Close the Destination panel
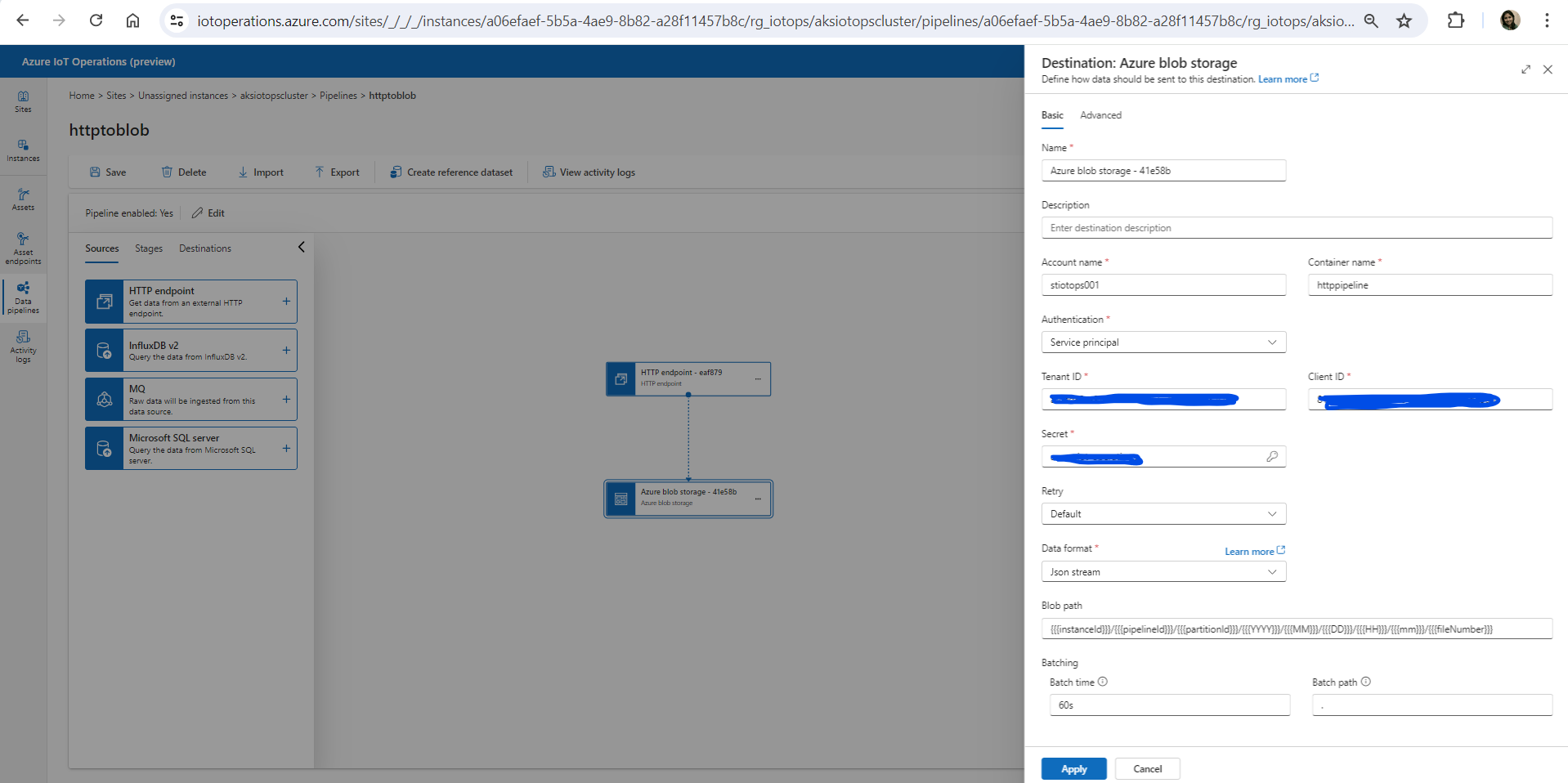The width and height of the screenshot is (1568, 783). coord(1548,69)
